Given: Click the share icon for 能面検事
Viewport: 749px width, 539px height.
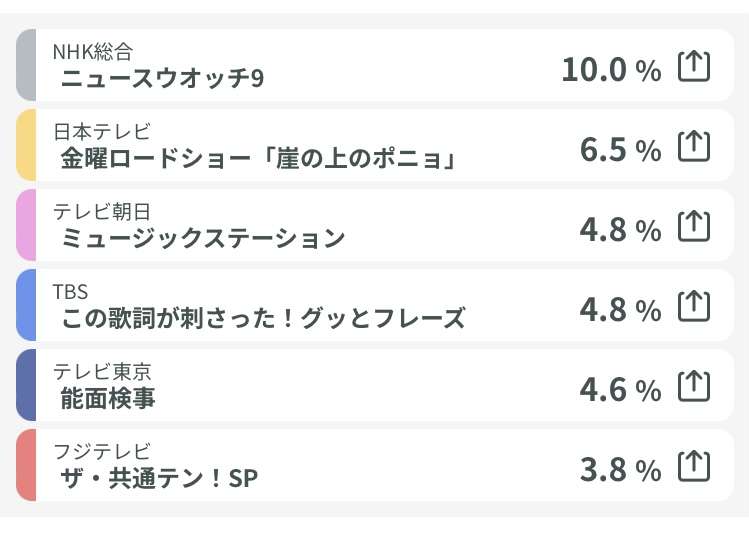Looking at the screenshot, I should pyautogui.click(x=694, y=386).
